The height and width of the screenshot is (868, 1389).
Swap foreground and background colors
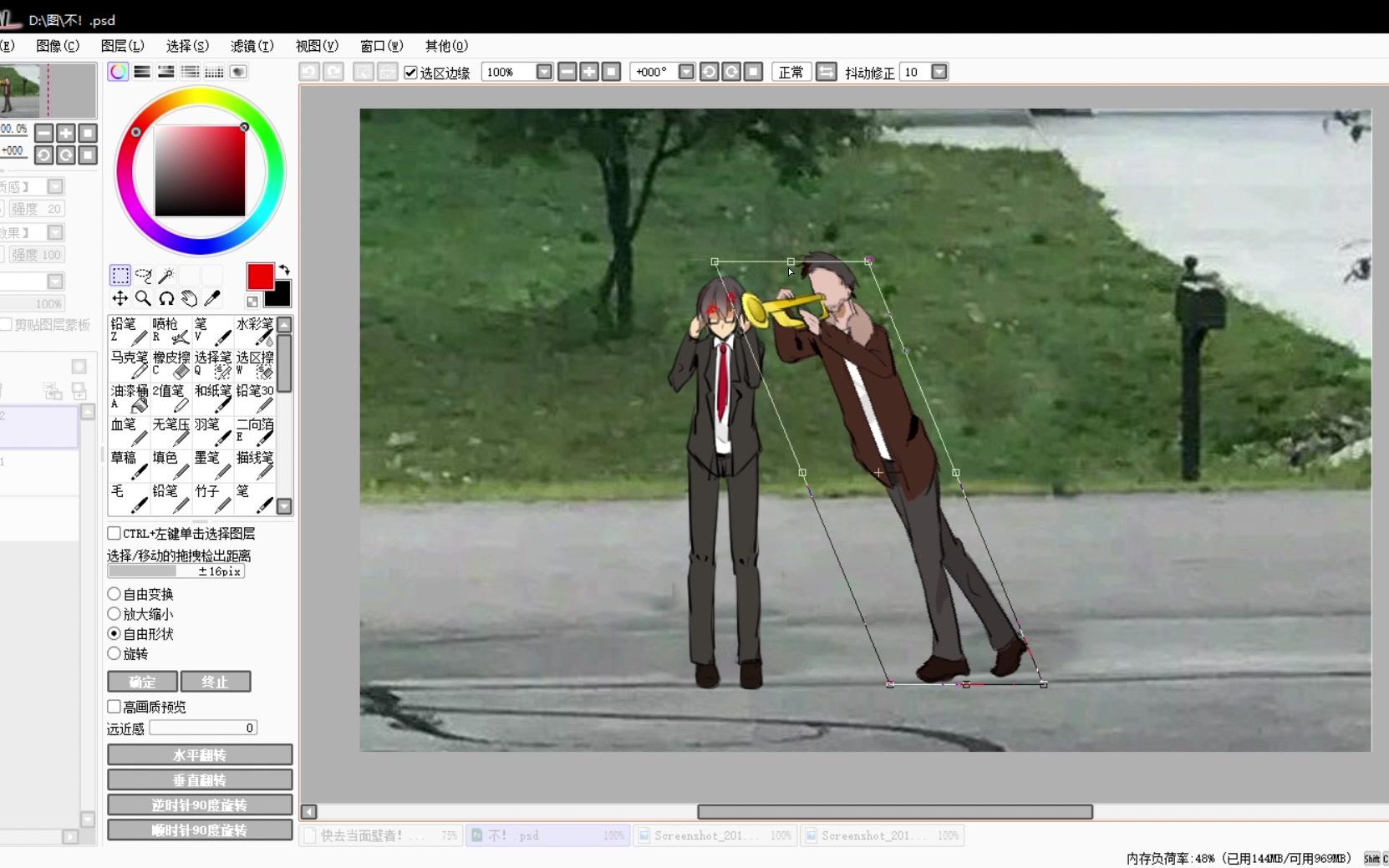coord(284,270)
